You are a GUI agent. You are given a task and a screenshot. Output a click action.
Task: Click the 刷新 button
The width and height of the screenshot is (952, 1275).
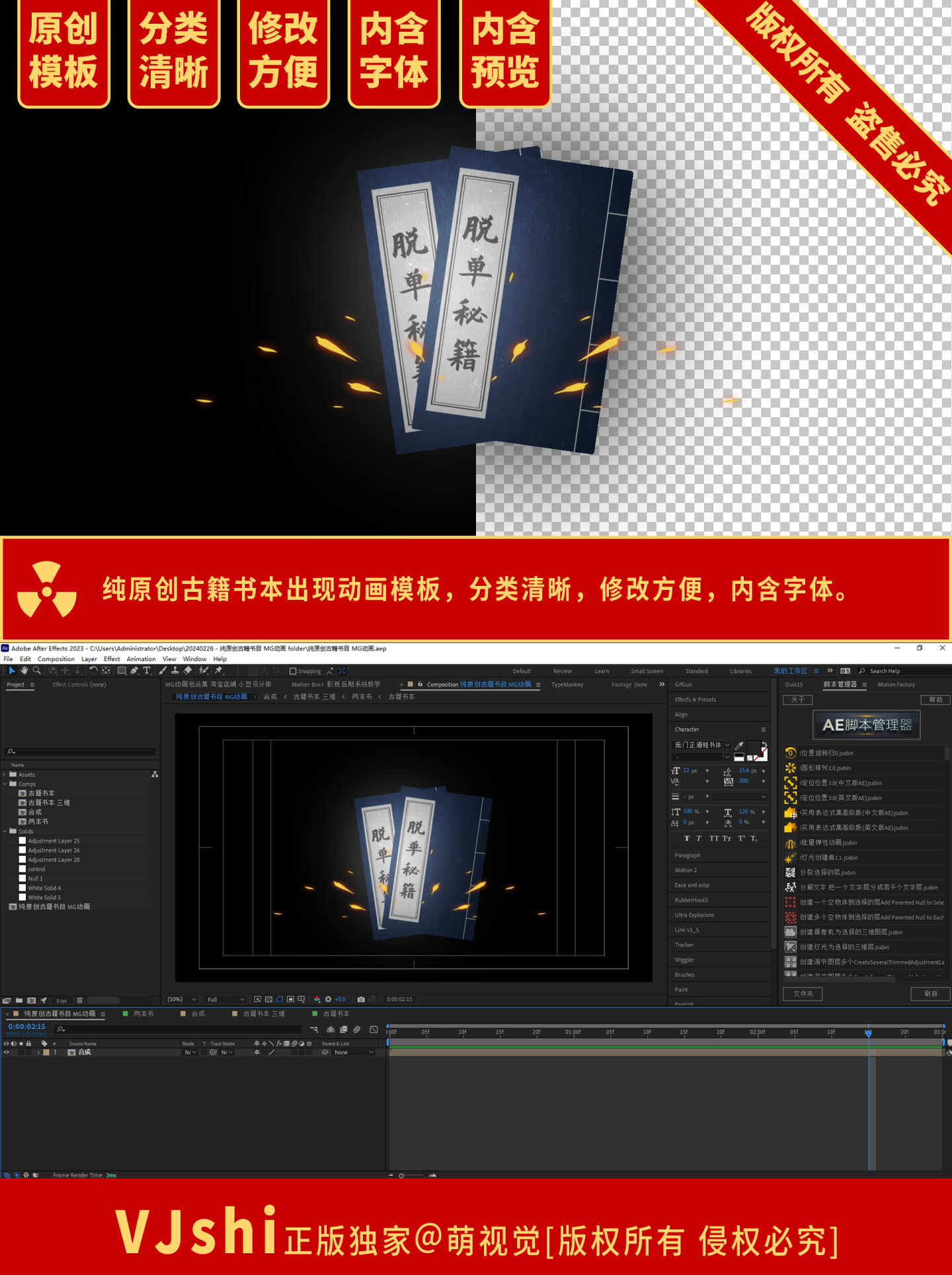(x=931, y=994)
